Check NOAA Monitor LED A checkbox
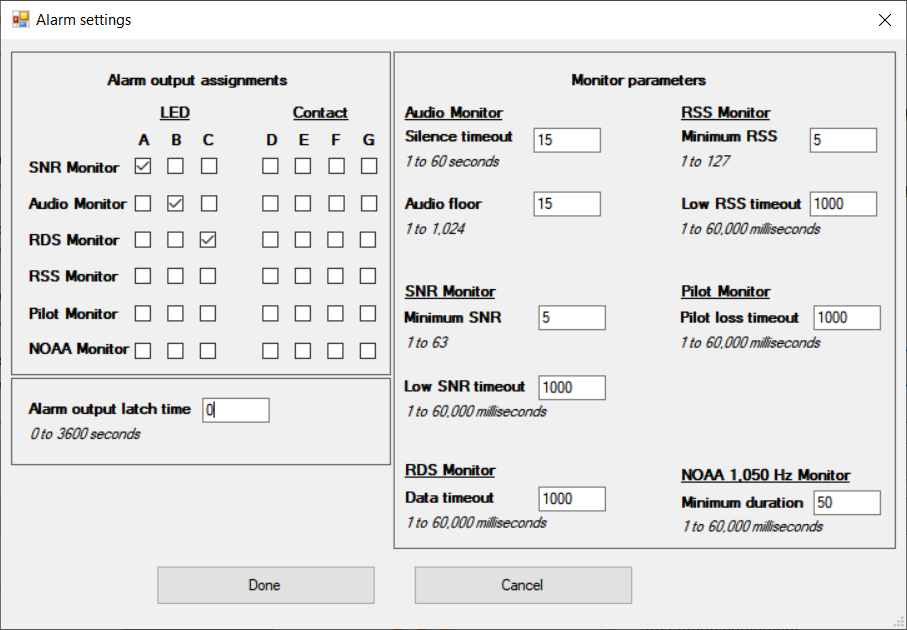907x630 pixels. click(143, 351)
